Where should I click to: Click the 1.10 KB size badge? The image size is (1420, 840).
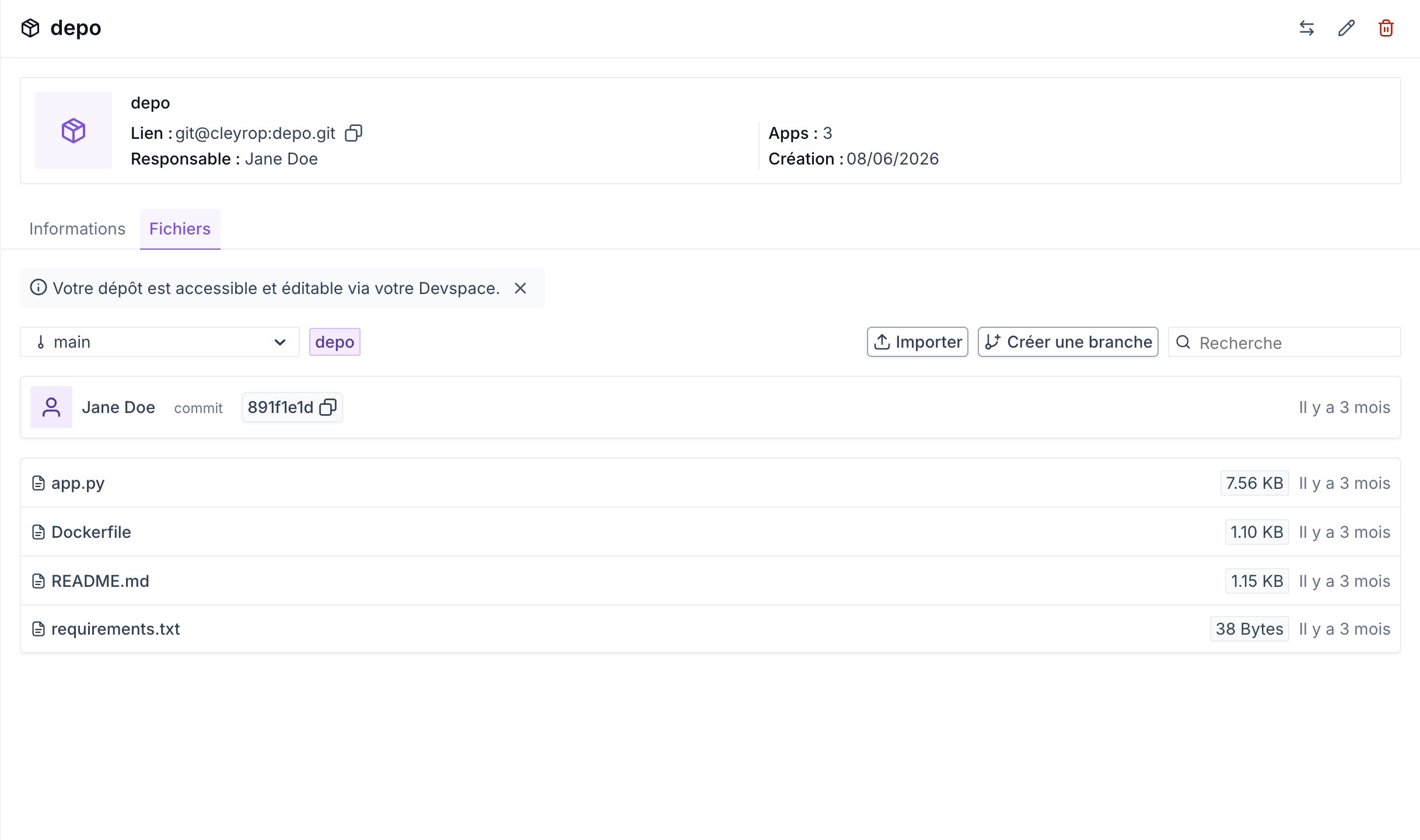click(1257, 532)
